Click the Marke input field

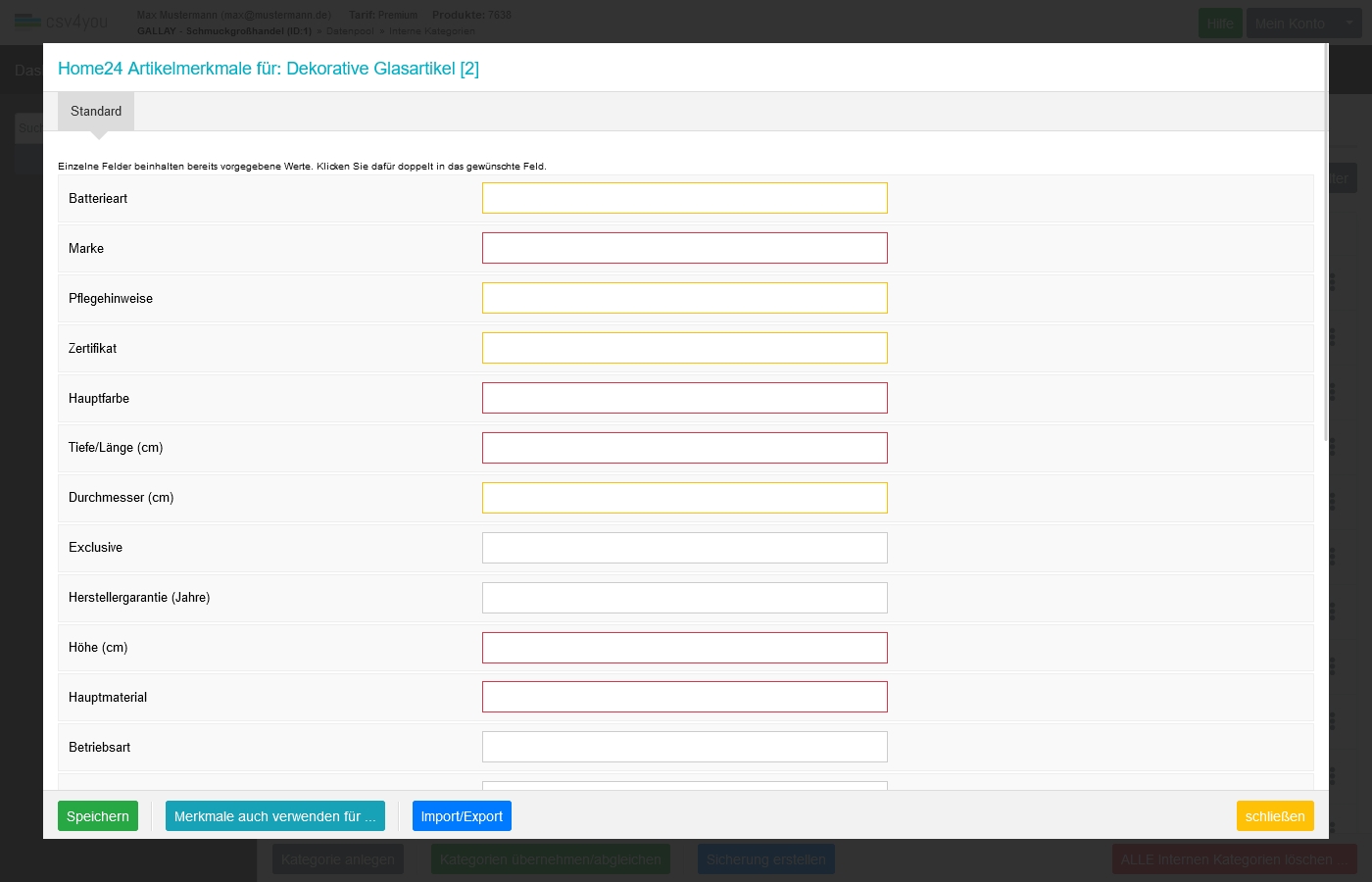[684, 248]
